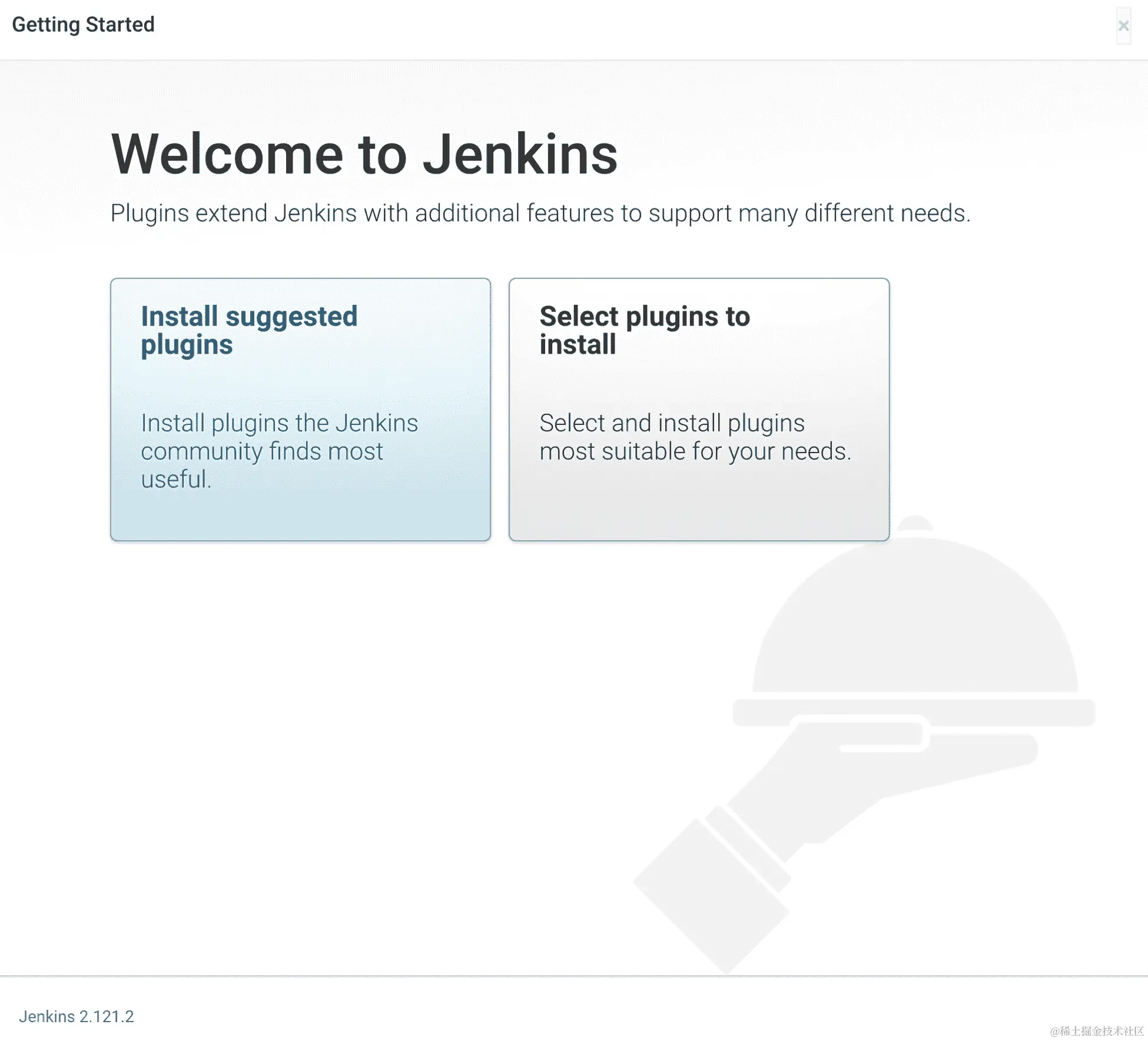Click the 'community finds most useful' description

click(261, 452)
